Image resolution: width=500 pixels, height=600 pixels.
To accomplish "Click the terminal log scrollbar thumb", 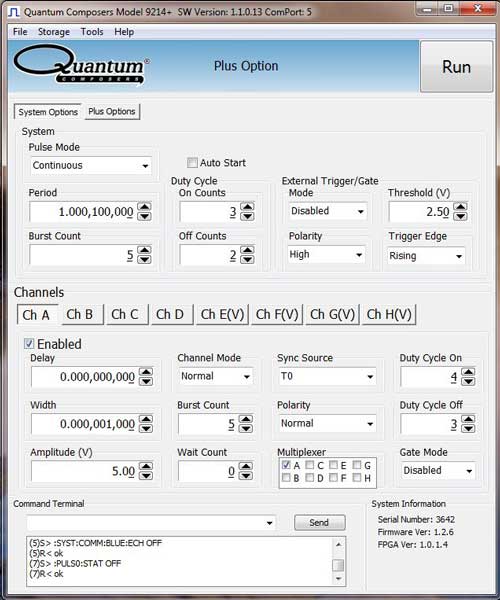I will [x=338, y=565].
